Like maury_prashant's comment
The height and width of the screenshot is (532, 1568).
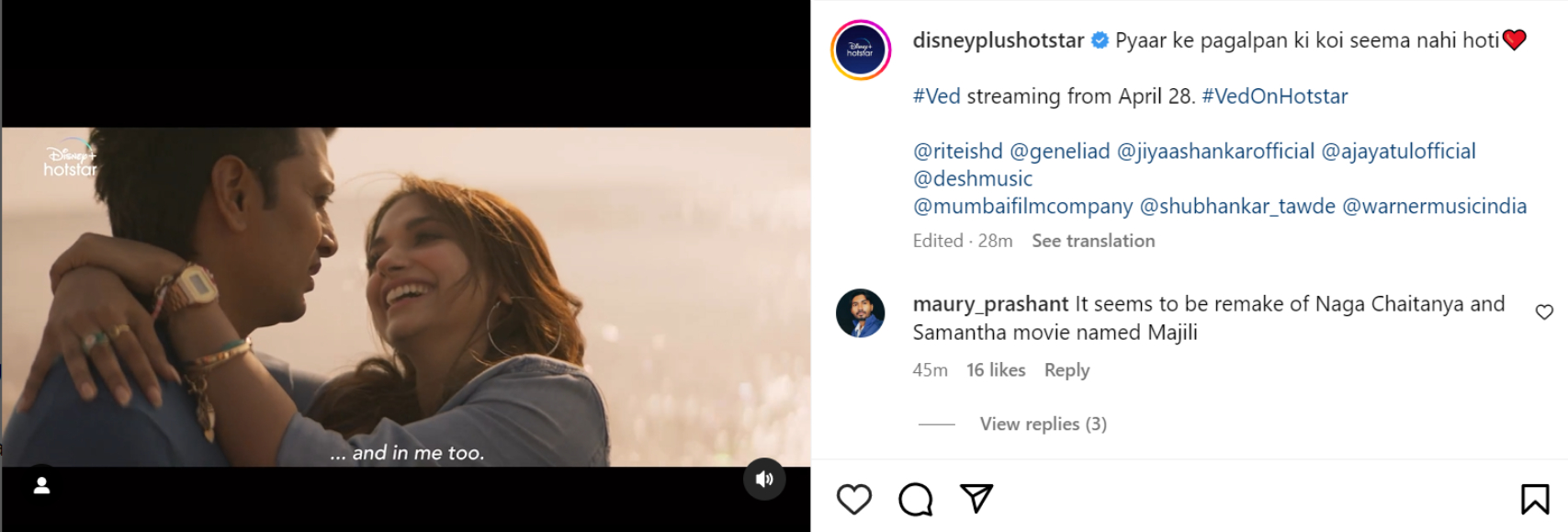click(x=1544, y=312)
